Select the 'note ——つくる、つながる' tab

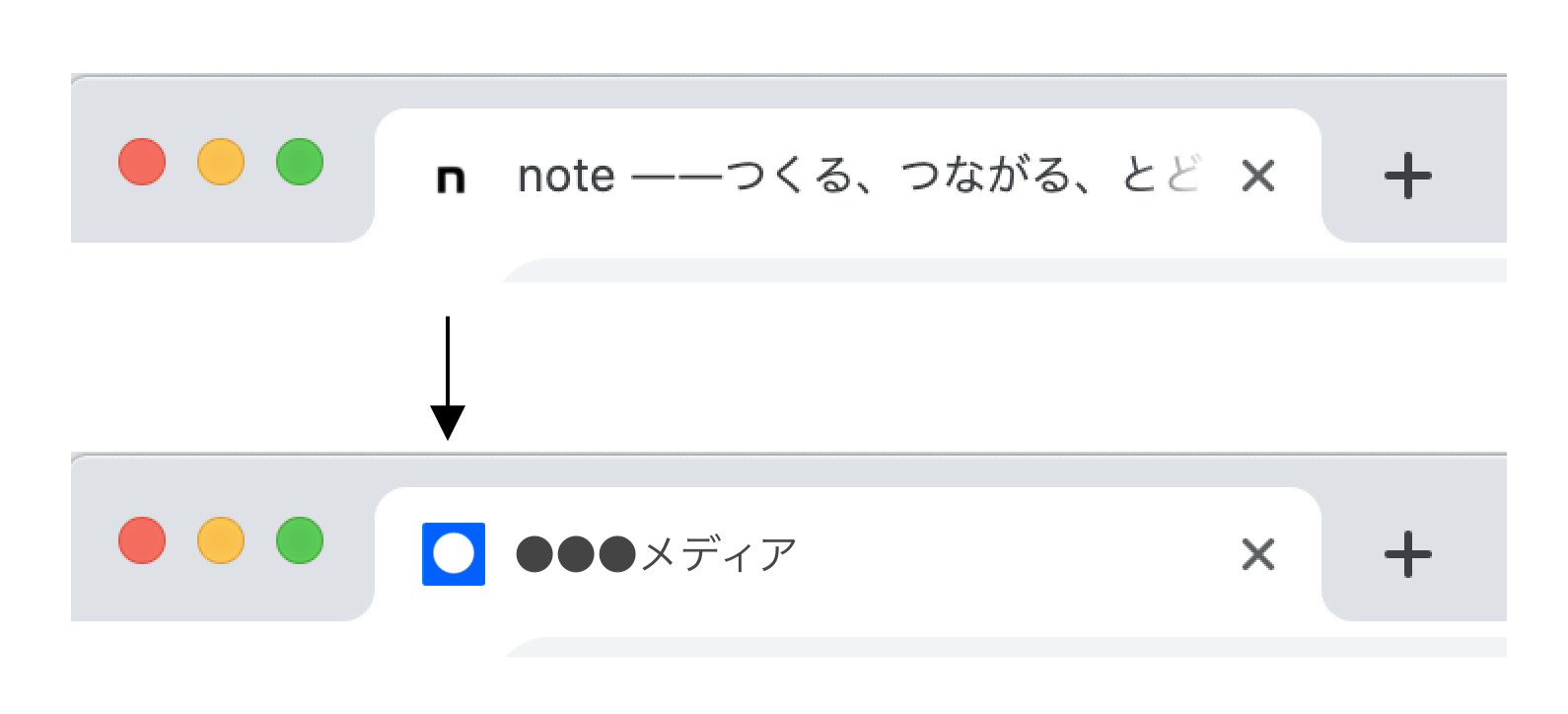(848, 176)
